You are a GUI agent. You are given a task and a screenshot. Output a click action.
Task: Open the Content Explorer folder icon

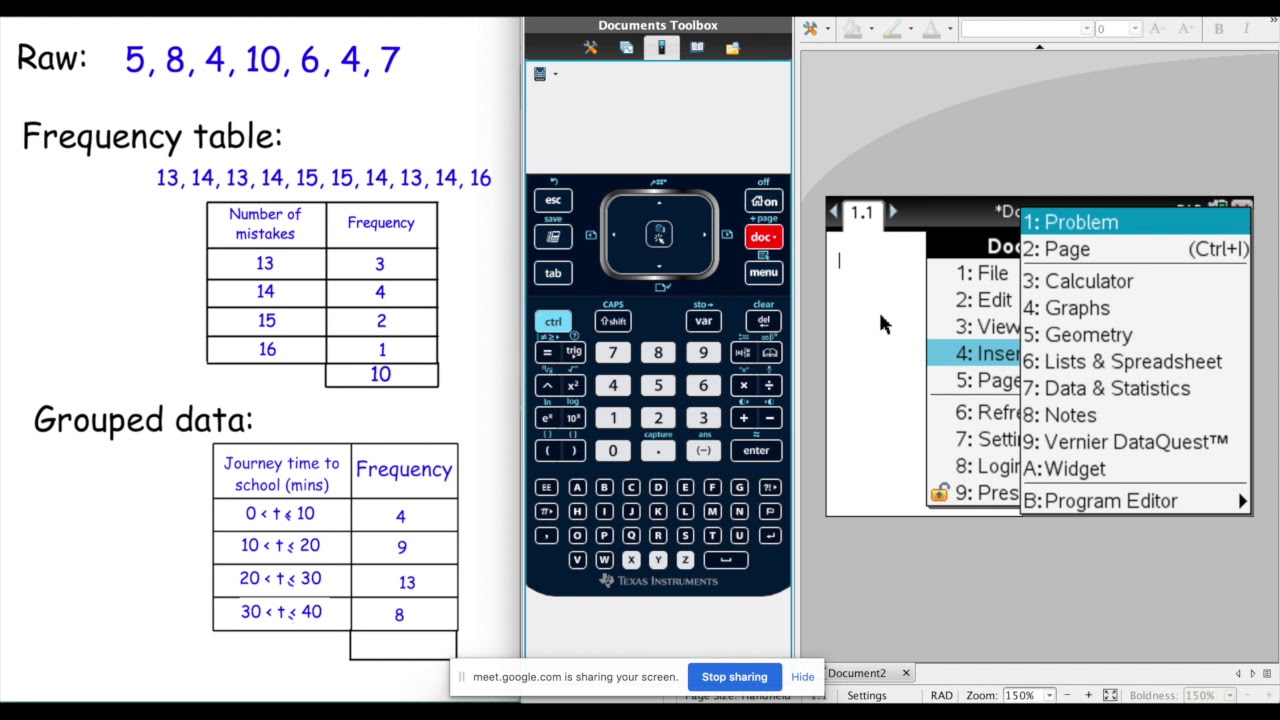pos(732,47)
